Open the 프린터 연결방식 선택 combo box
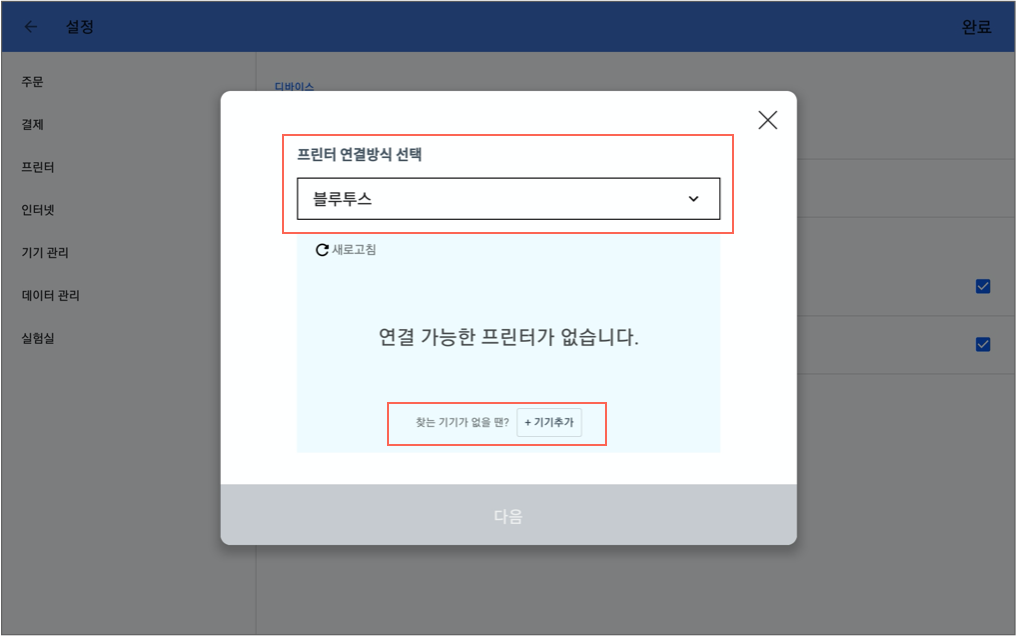The width and height of the screenshot is (1017, 636). tap(508, 198)
